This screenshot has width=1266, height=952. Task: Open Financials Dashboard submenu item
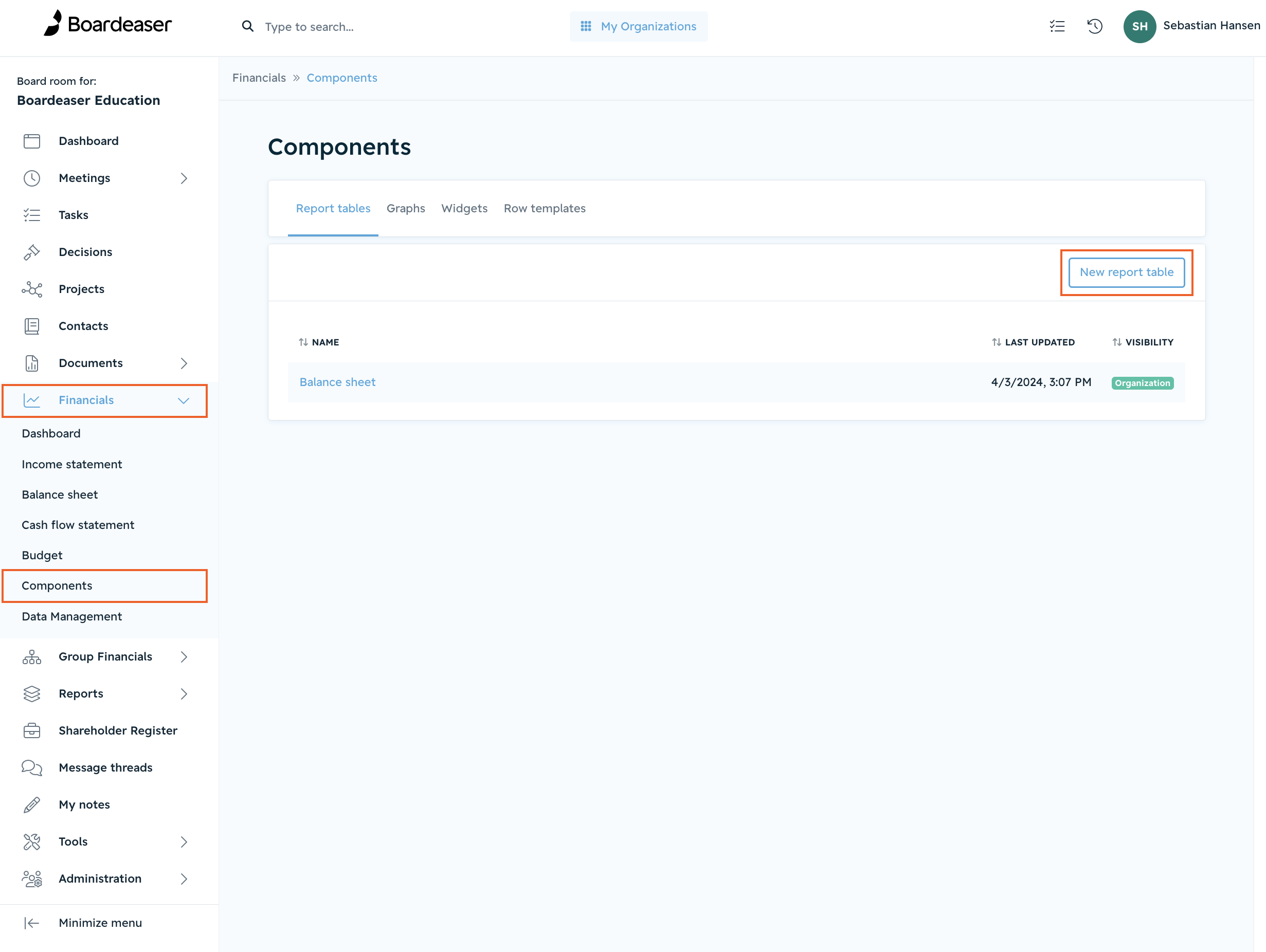(51, 433)
